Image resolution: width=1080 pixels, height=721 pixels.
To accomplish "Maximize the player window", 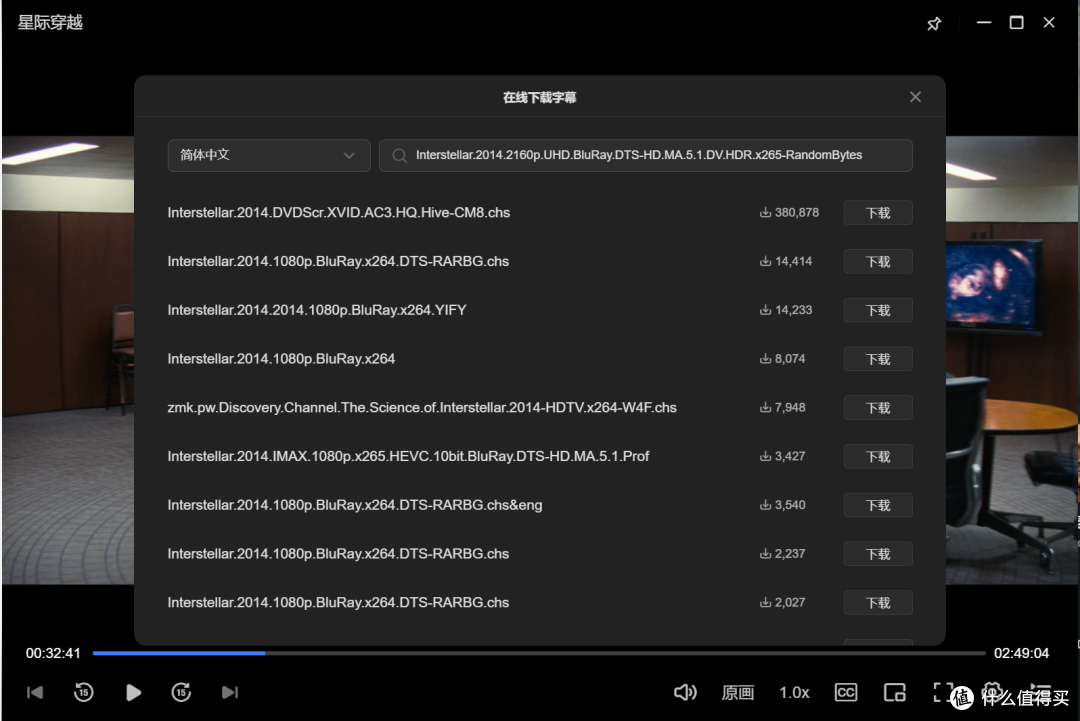I will click(x=1016, y=23).
